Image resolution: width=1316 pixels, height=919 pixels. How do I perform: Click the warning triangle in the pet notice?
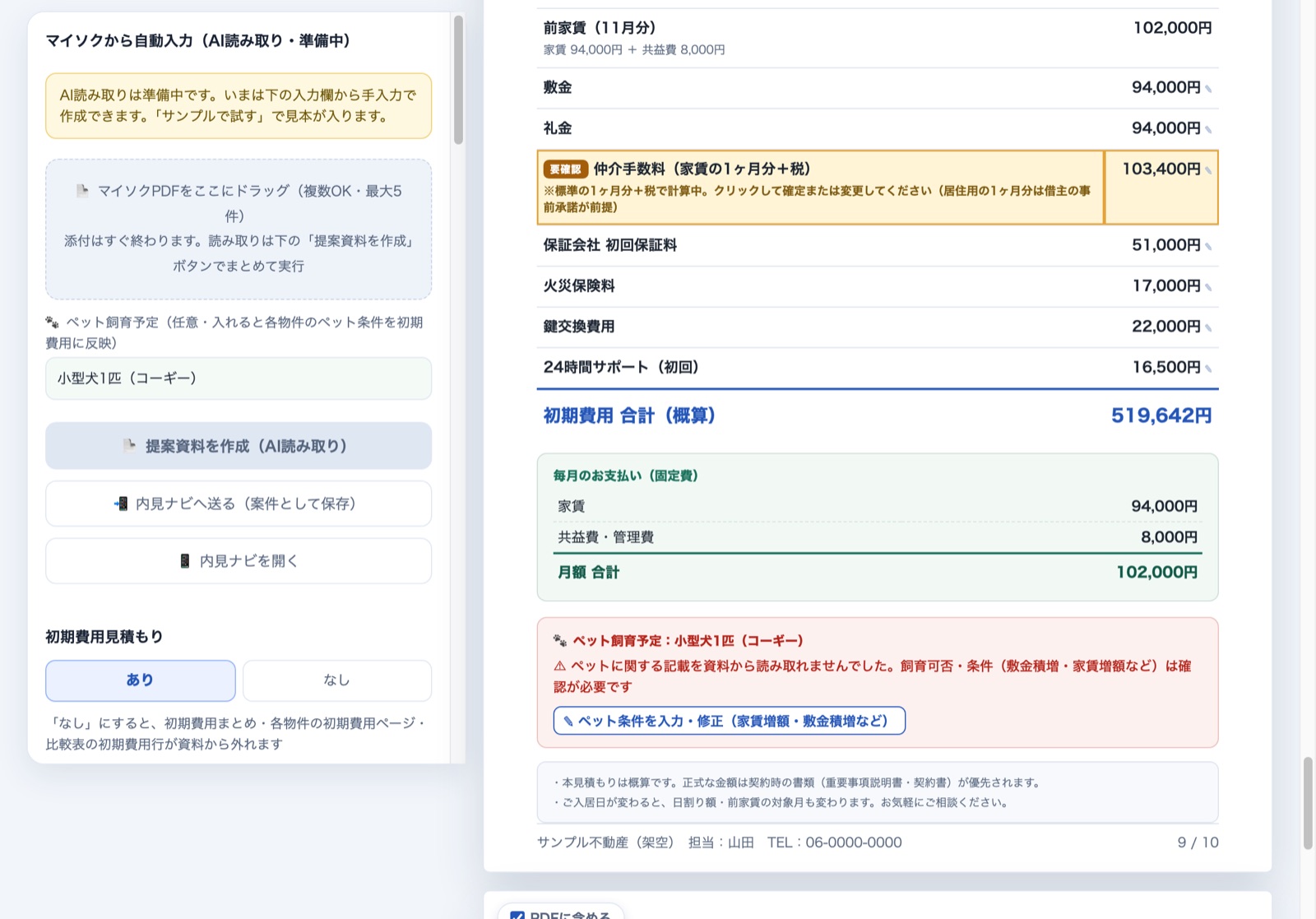click(x=560, y=666)
